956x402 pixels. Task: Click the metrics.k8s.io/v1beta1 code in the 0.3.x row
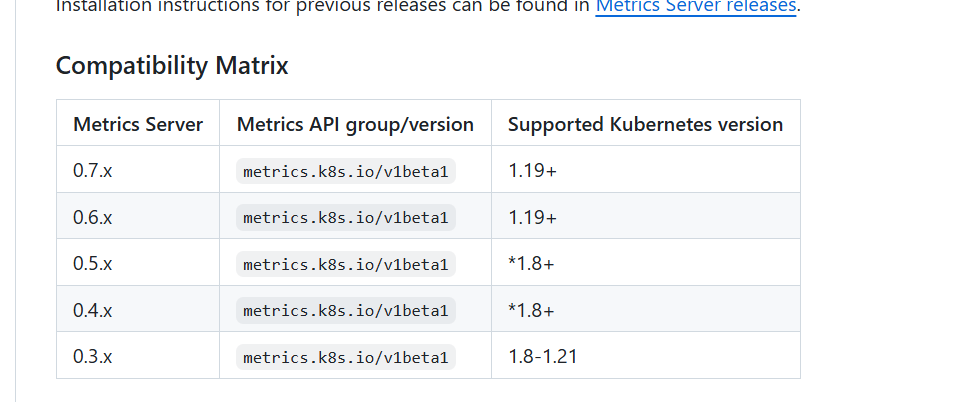tap(346, 357)
